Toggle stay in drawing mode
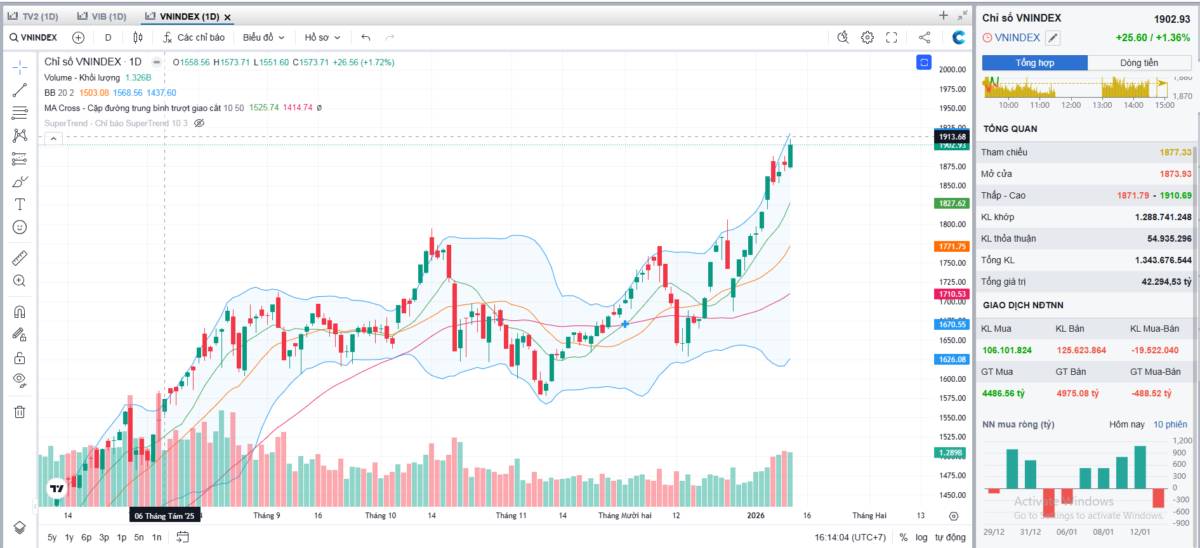The height and width of the screenshot is (548, 1200). [19, 335]
